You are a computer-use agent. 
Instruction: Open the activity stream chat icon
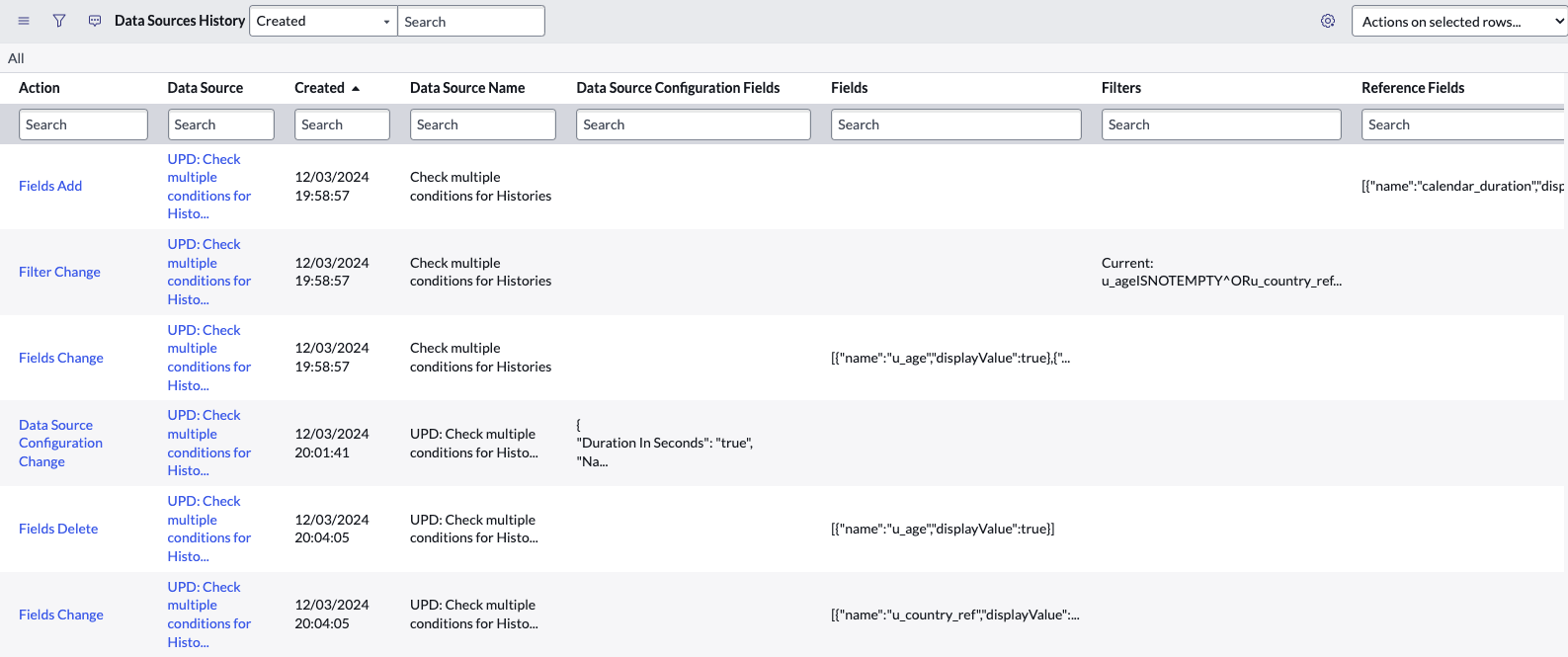click(x=95, y=21)
